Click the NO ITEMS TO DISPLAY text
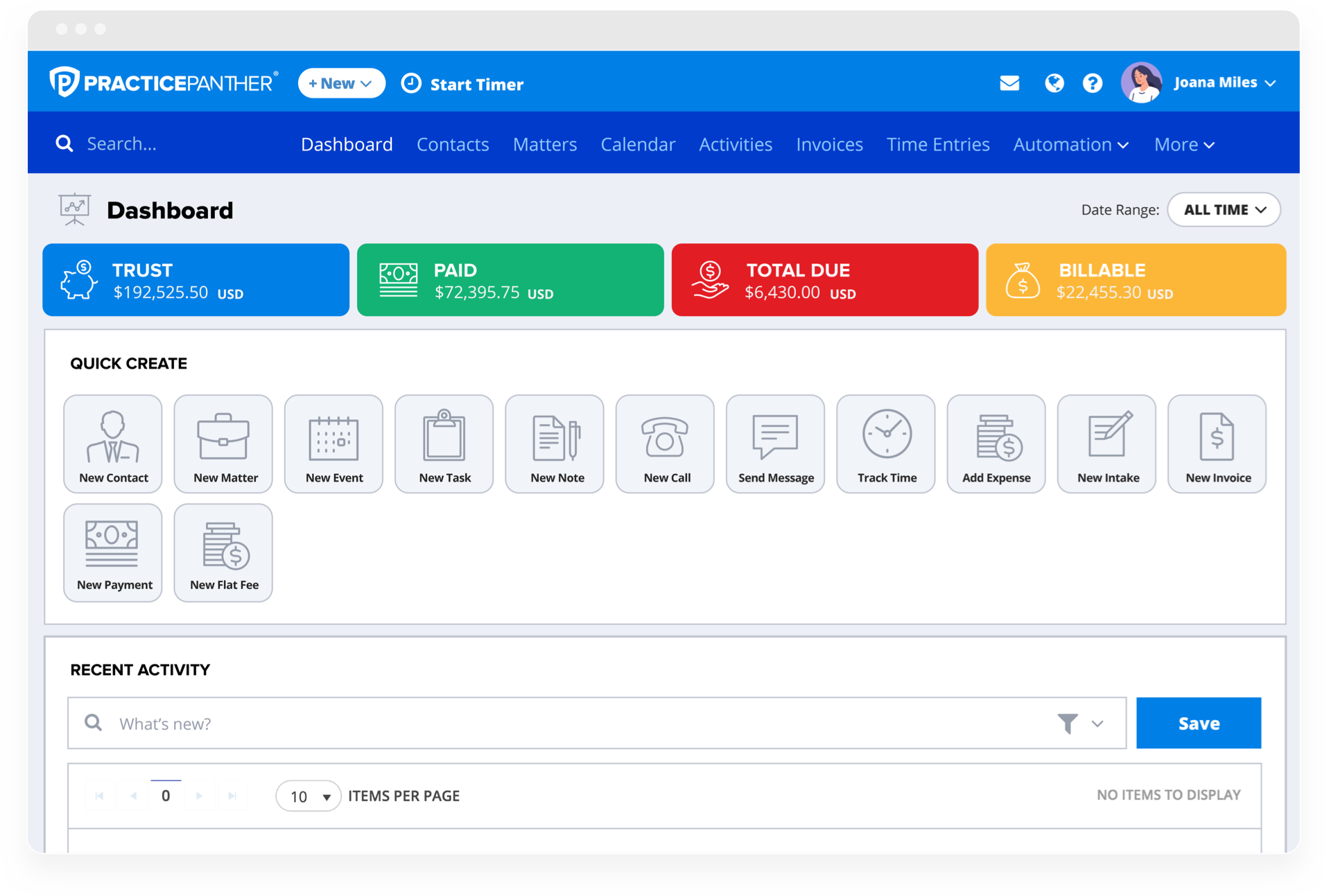 click(x=1168, y=795)
